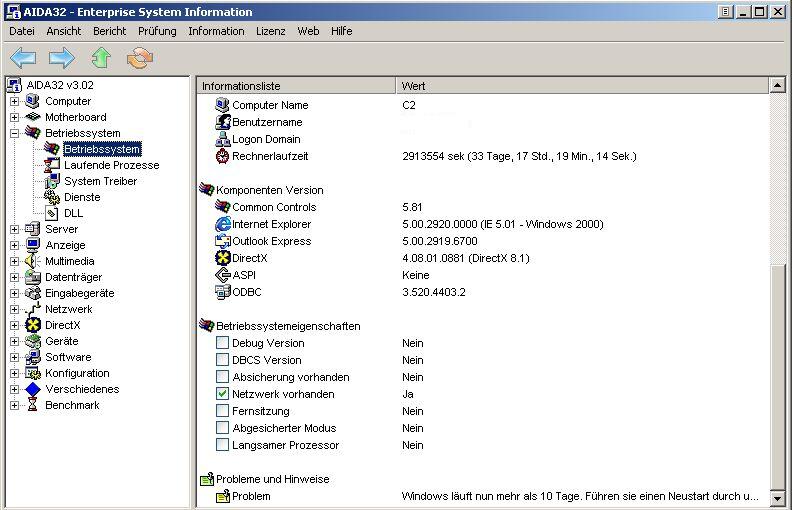Click the Internet Explorer icon in the list
The height and width of the screenshot is (510, 792).
click(223, 224)
